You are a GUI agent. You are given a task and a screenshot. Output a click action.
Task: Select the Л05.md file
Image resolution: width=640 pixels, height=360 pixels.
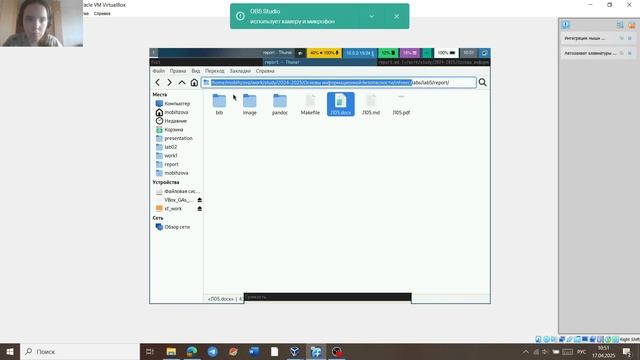[x=371, y=104]
